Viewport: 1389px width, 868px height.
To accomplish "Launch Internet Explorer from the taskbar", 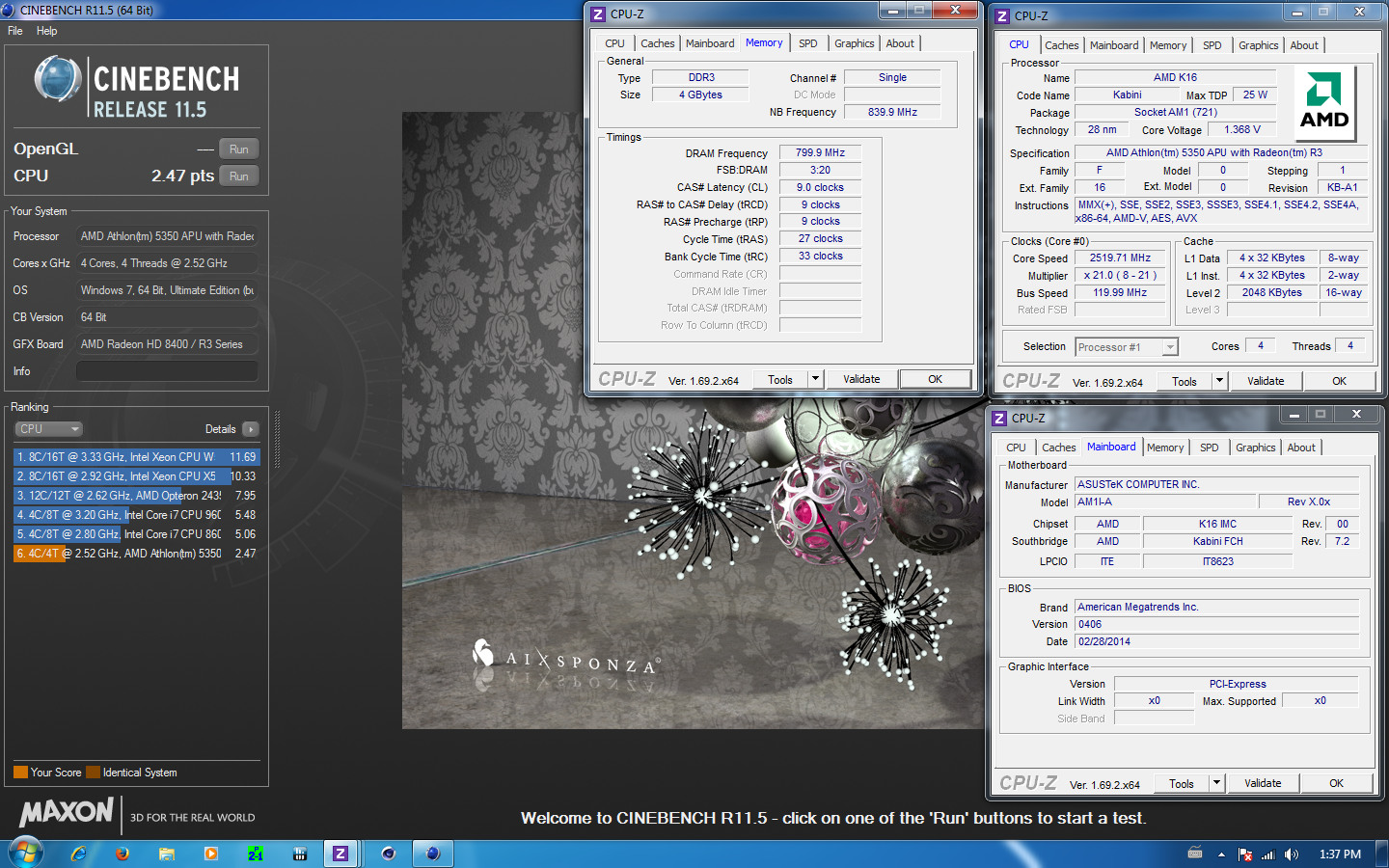I will [x=78, y=854].
